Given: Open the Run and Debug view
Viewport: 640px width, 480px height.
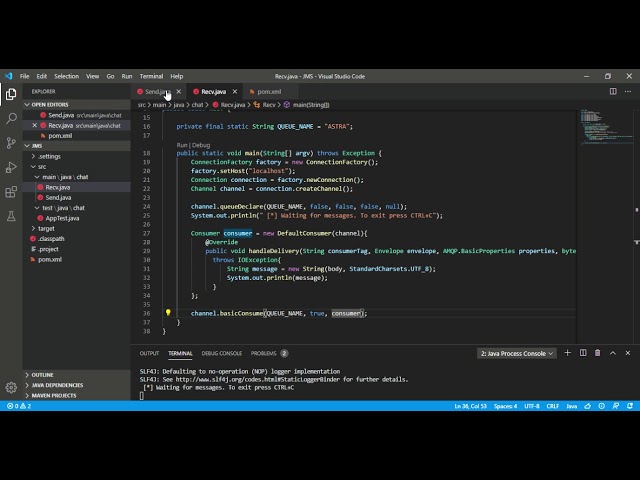Looking at the screenshot, I should [x=11, y=167].
